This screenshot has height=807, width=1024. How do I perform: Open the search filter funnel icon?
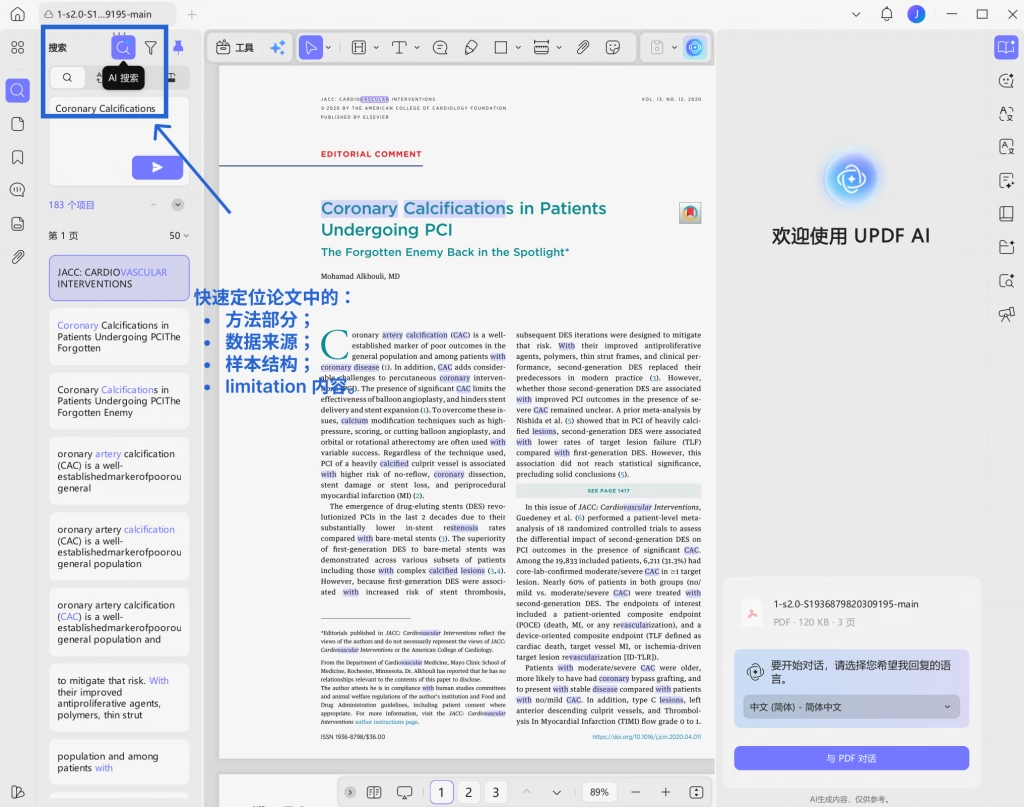[151, 48]
